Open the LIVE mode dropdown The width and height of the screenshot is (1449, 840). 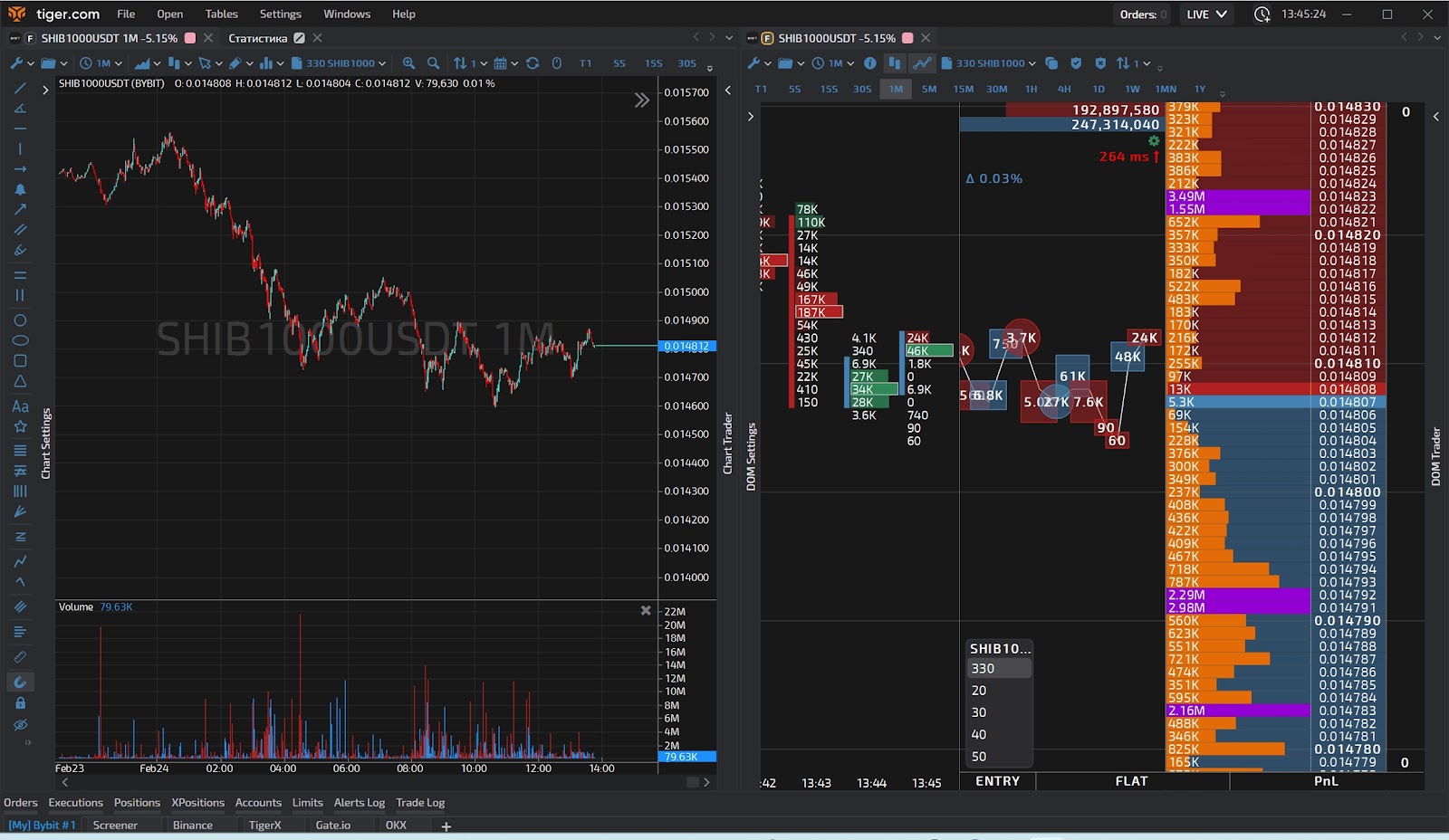point(1206,14)
